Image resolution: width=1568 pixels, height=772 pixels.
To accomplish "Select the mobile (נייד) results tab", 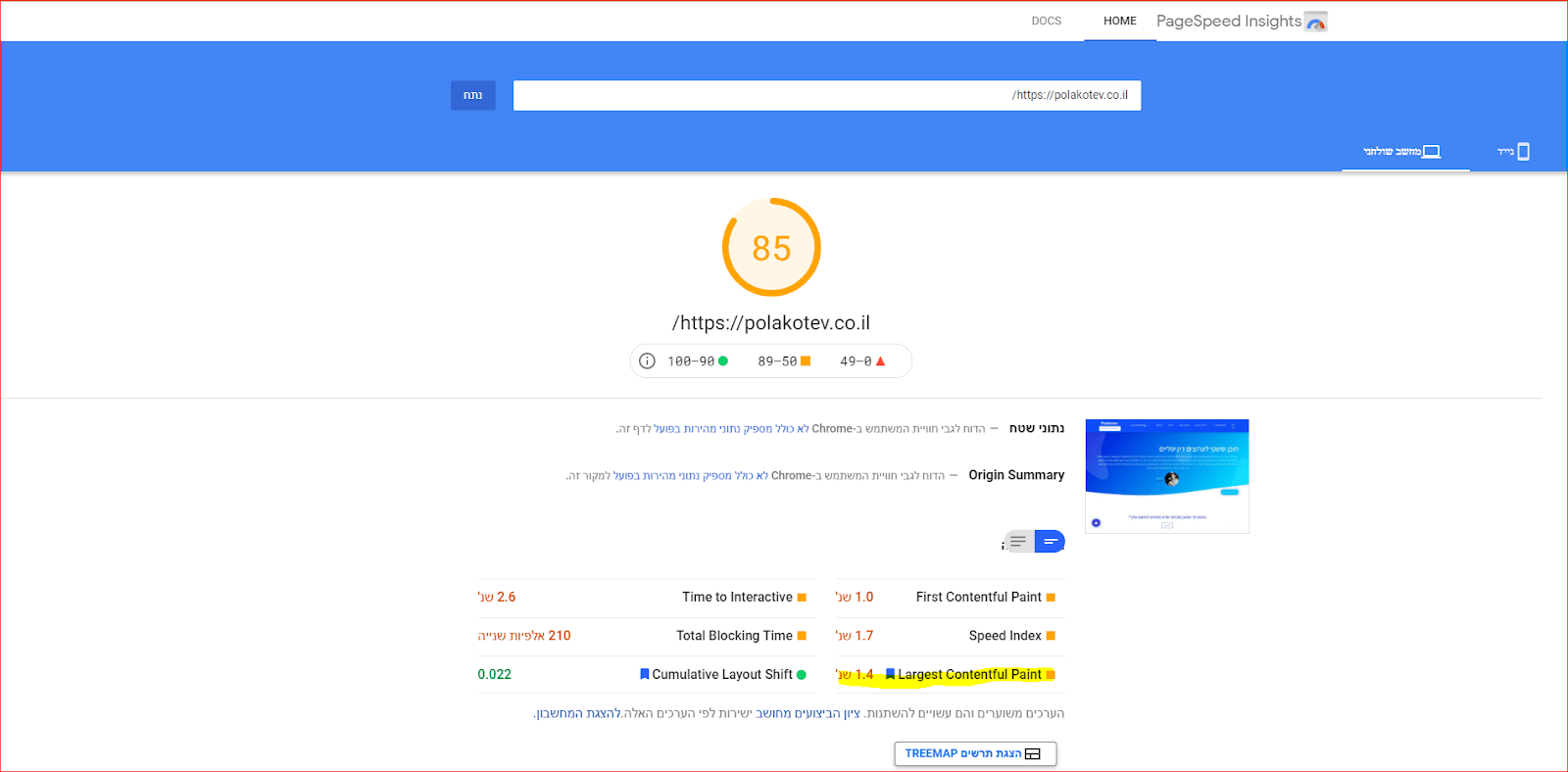I will [x=1514, y=151].
